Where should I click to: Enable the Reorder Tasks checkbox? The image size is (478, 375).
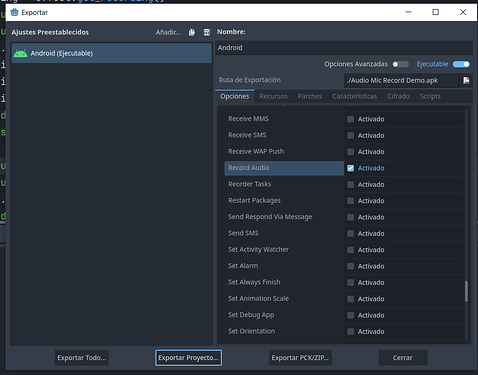(x=350, y=184)
